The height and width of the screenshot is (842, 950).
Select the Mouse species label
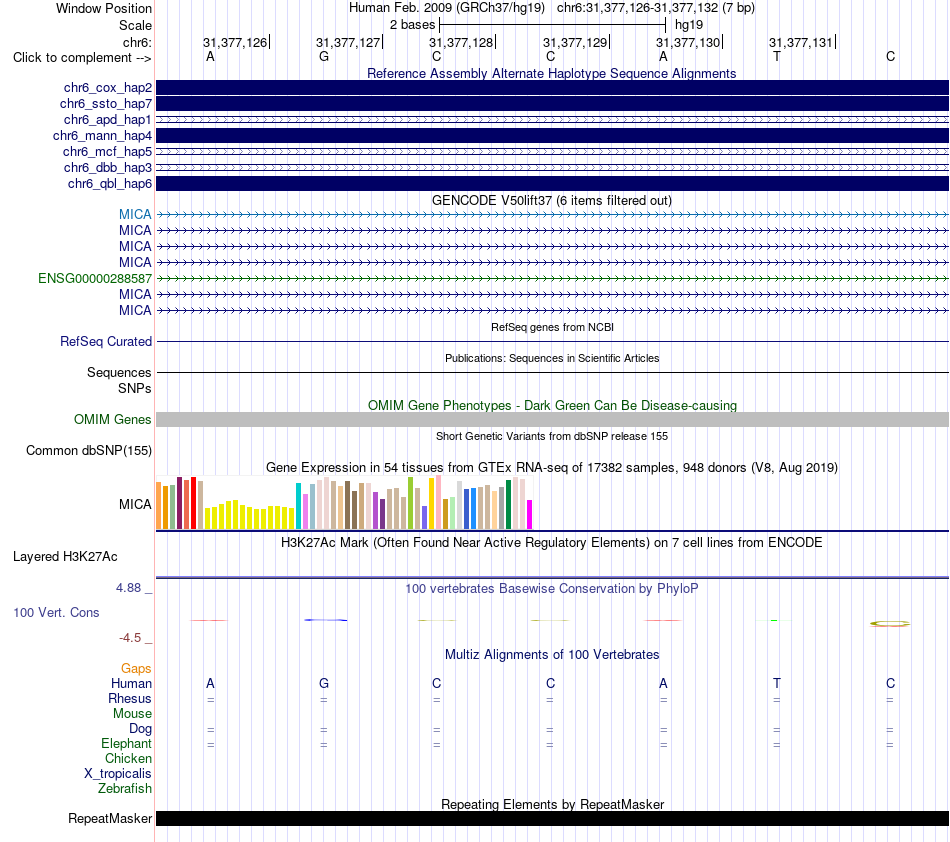(x=132, y=714)
